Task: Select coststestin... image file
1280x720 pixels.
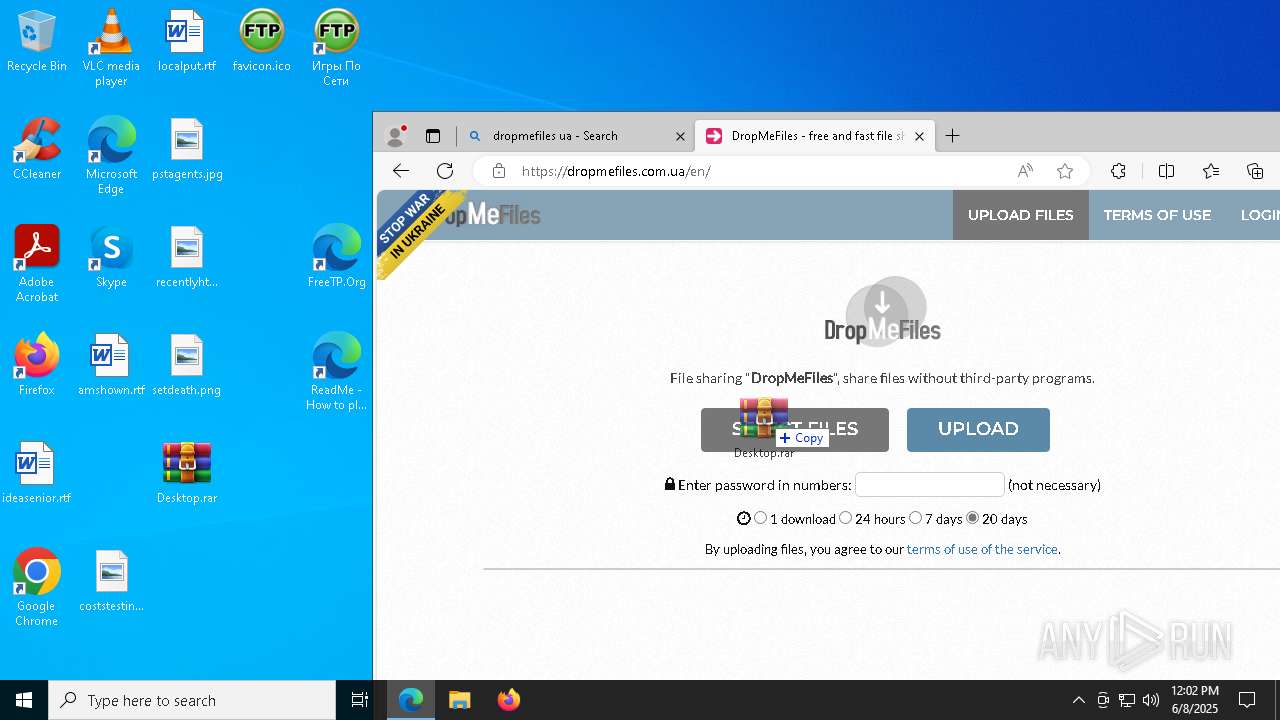Action: coord(111,582)
